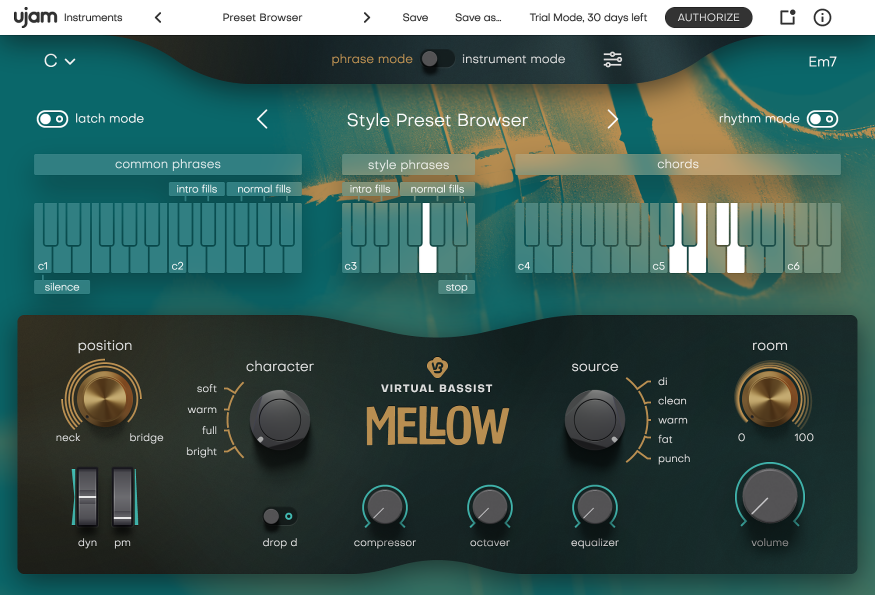This screenshot has height=595, width=875.
Task: Go to next preset arrow
Action: coord(367,17)
